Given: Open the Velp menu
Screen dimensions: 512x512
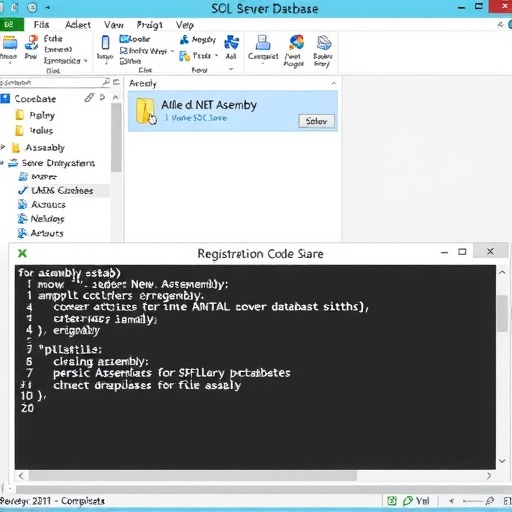Looking at the screenshot, I should coord(185,25).
